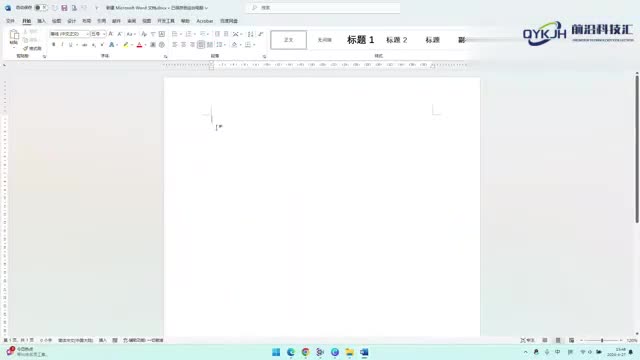Click the Increase Indent icon
Screen dimensions: 640x360
(x=226, y=34)
